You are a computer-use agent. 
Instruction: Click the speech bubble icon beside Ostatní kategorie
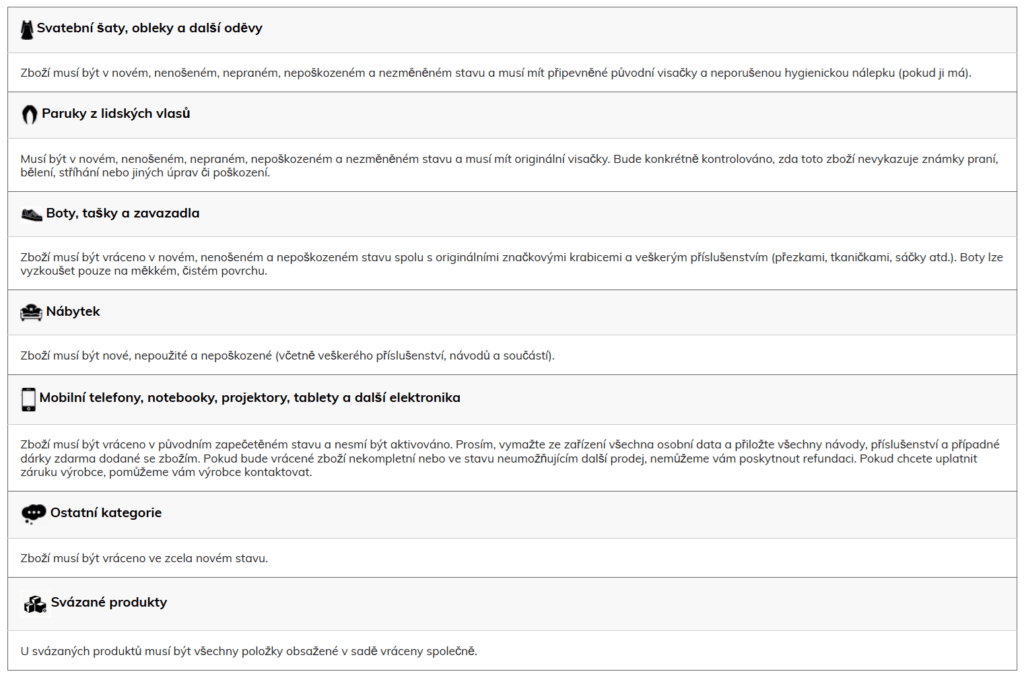click(33, 514)
